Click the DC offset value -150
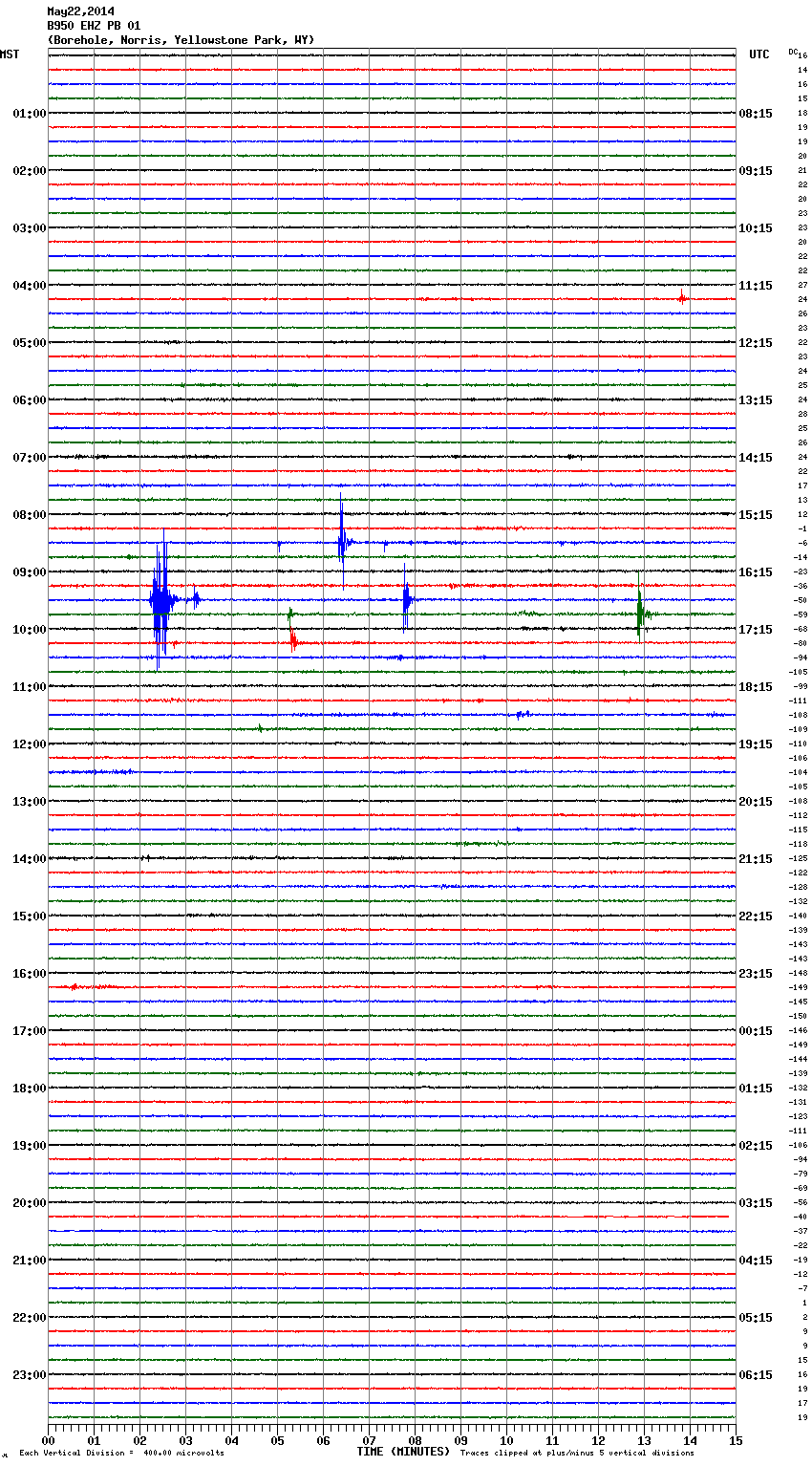 pyautogui.click(x=799, y=1016)
